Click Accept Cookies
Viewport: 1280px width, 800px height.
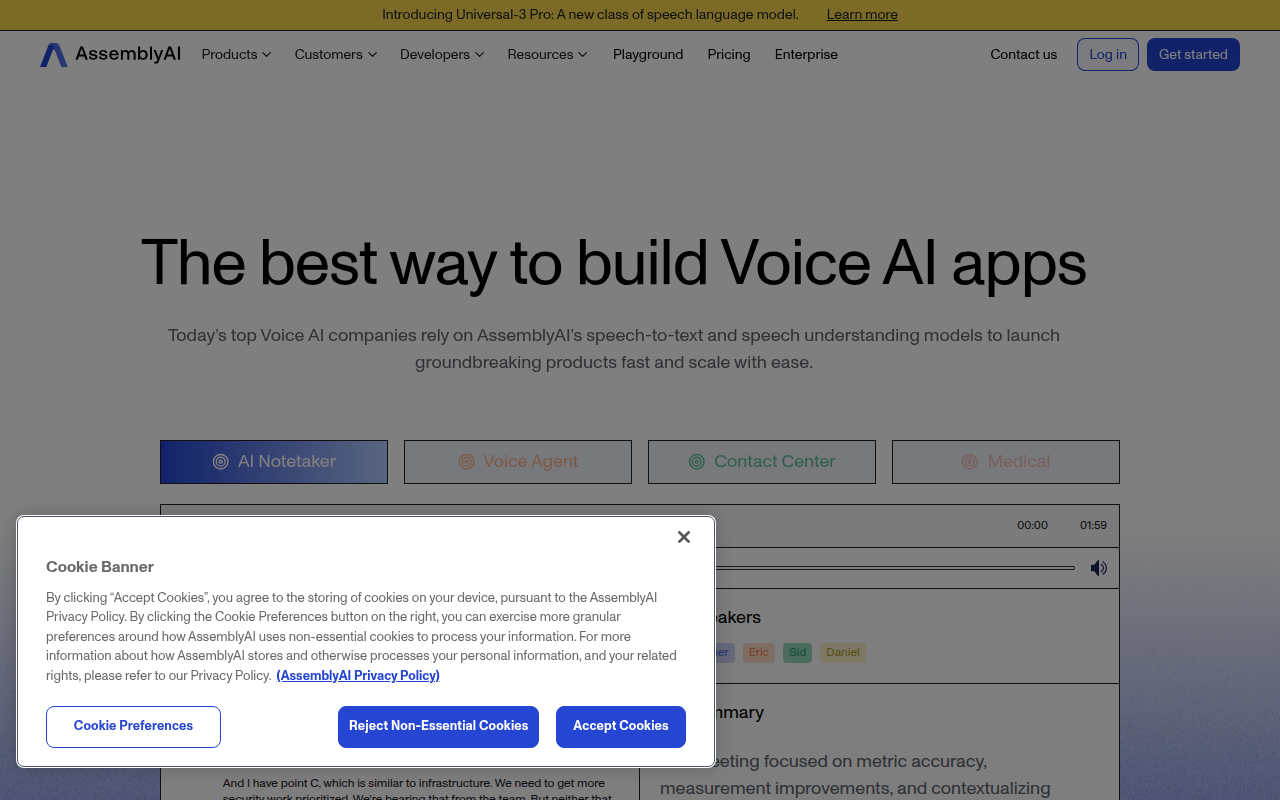coord(621,727)
